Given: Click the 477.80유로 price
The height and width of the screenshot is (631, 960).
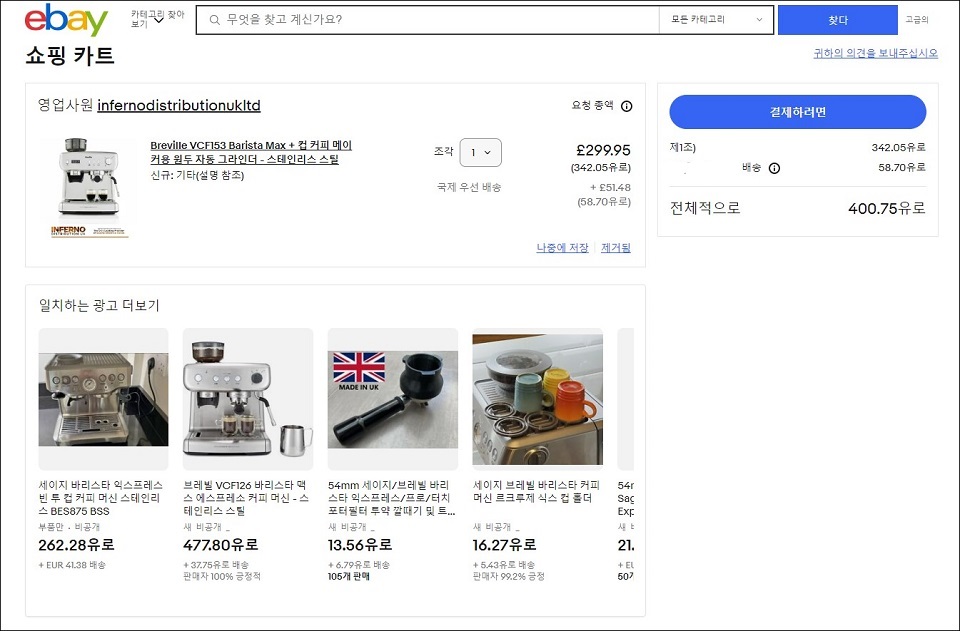Looking at the screenshot, I should click(221, 545).
